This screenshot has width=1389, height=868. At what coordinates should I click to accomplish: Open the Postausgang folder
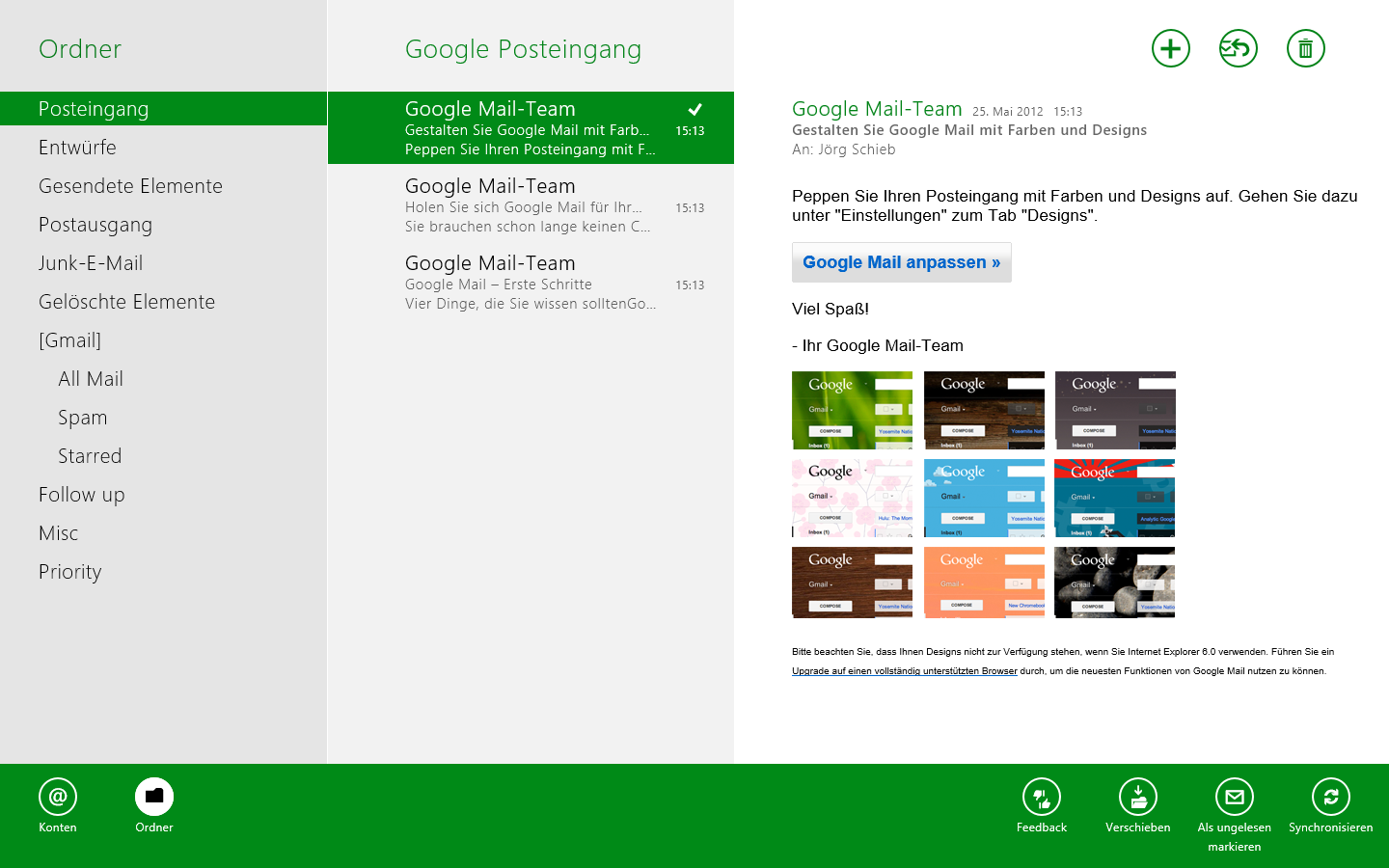[x=164, y=225]
